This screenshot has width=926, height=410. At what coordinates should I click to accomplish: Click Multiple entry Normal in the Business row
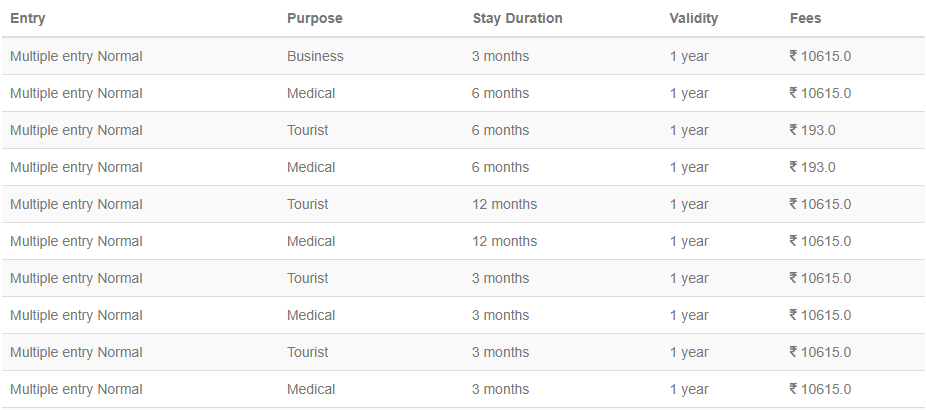click(76, 56)
